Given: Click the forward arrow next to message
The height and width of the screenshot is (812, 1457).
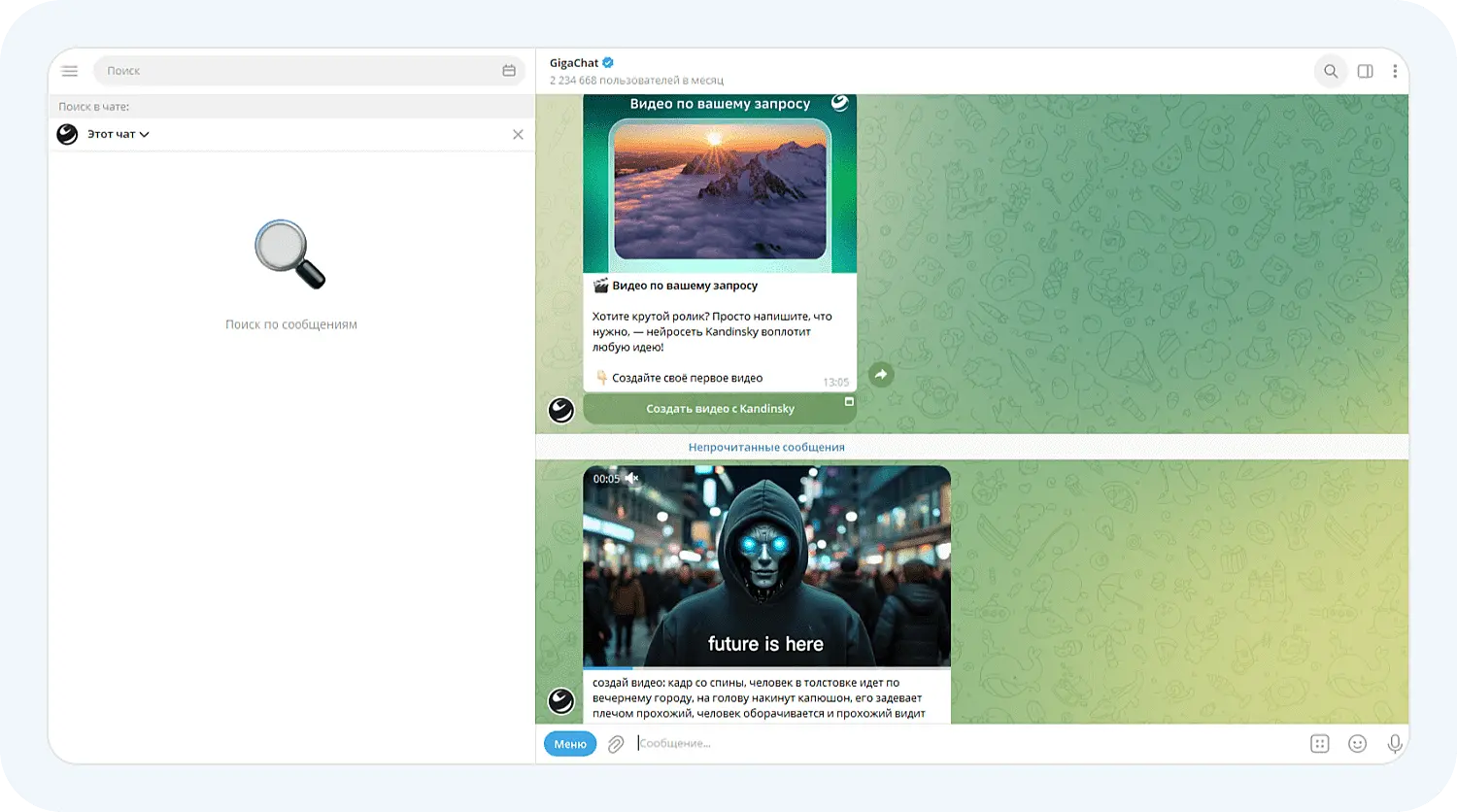Looking at the screenshot, I should point(881,374).
